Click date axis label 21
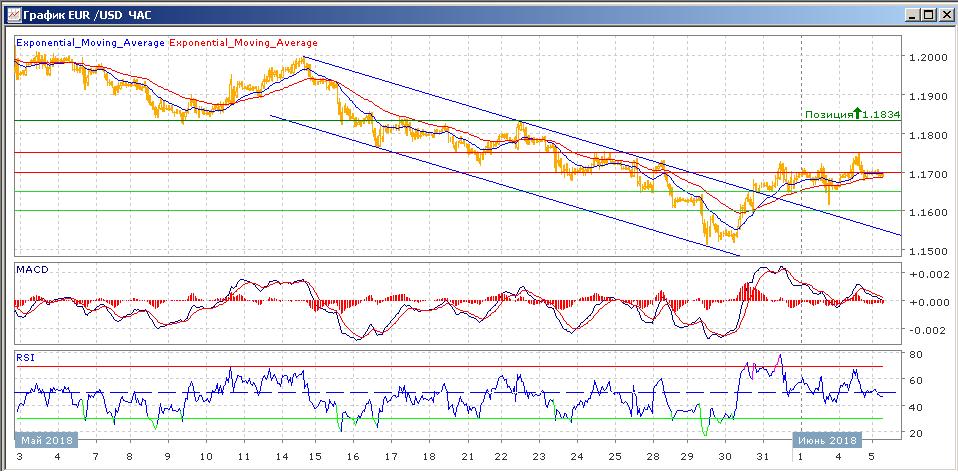The image size is (958, 472). point(467,457)
